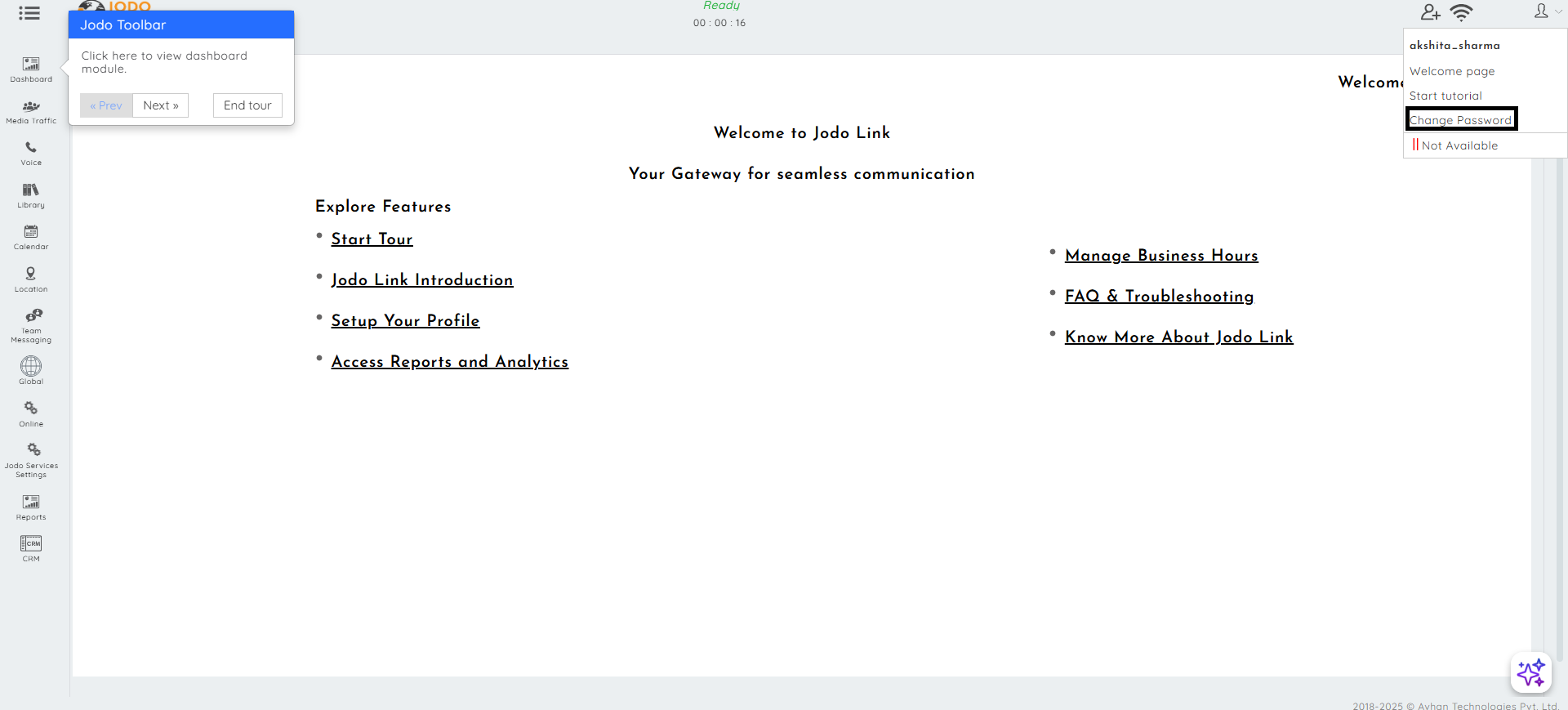Click the Jodo Toolbar popup title
This screenshot has width=1568, height=710.
click(x=123, y=25)
